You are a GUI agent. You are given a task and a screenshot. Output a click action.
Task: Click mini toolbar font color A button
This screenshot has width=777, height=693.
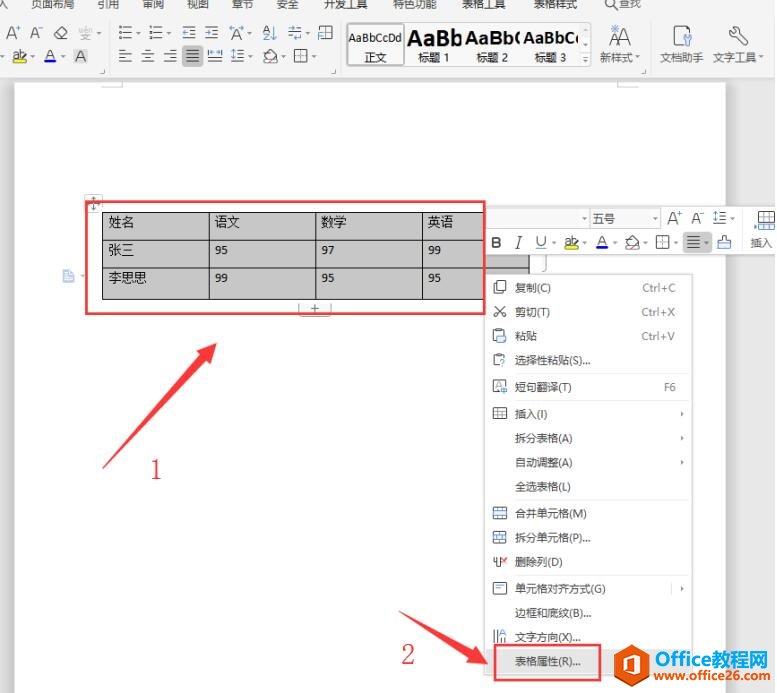click(x=602, y=242)
